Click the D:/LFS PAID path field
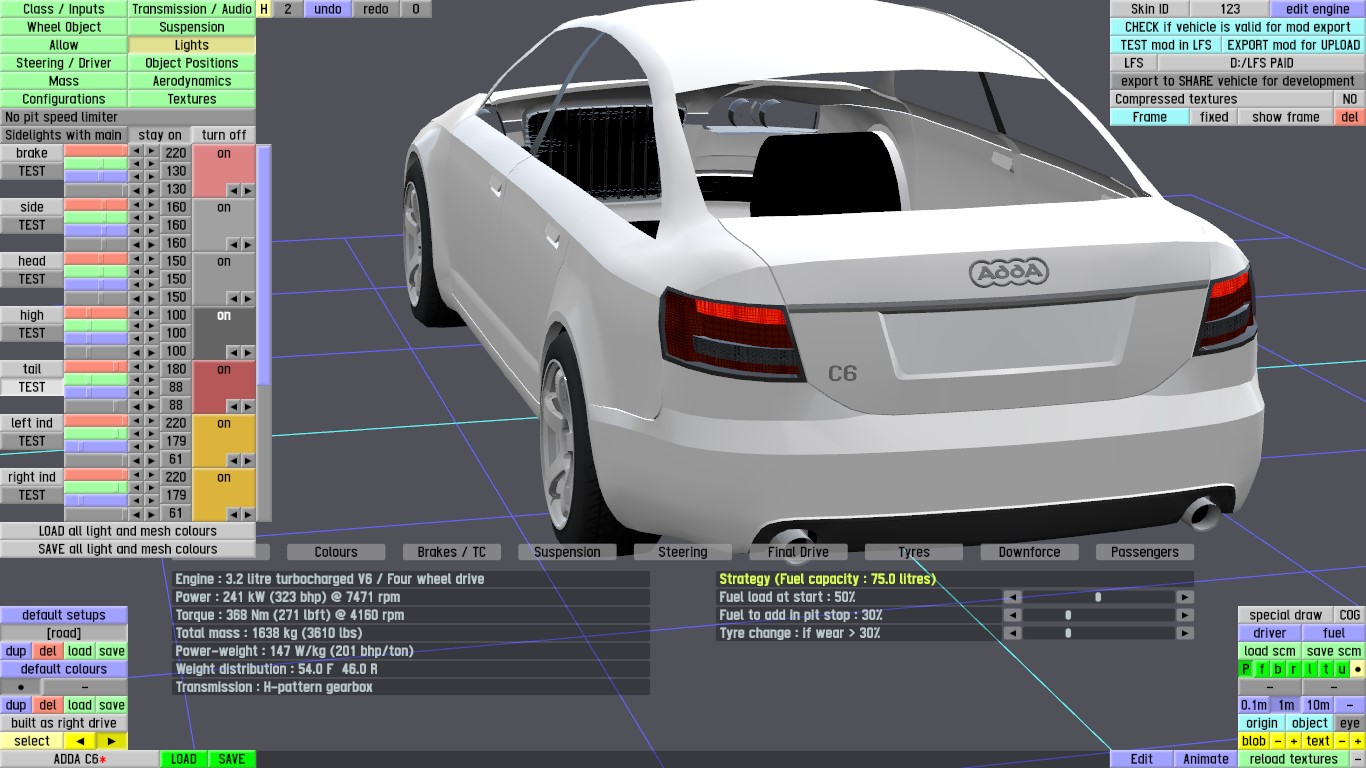The width and height of the screenshot is (1366, 768). (x=1261, y=63)
